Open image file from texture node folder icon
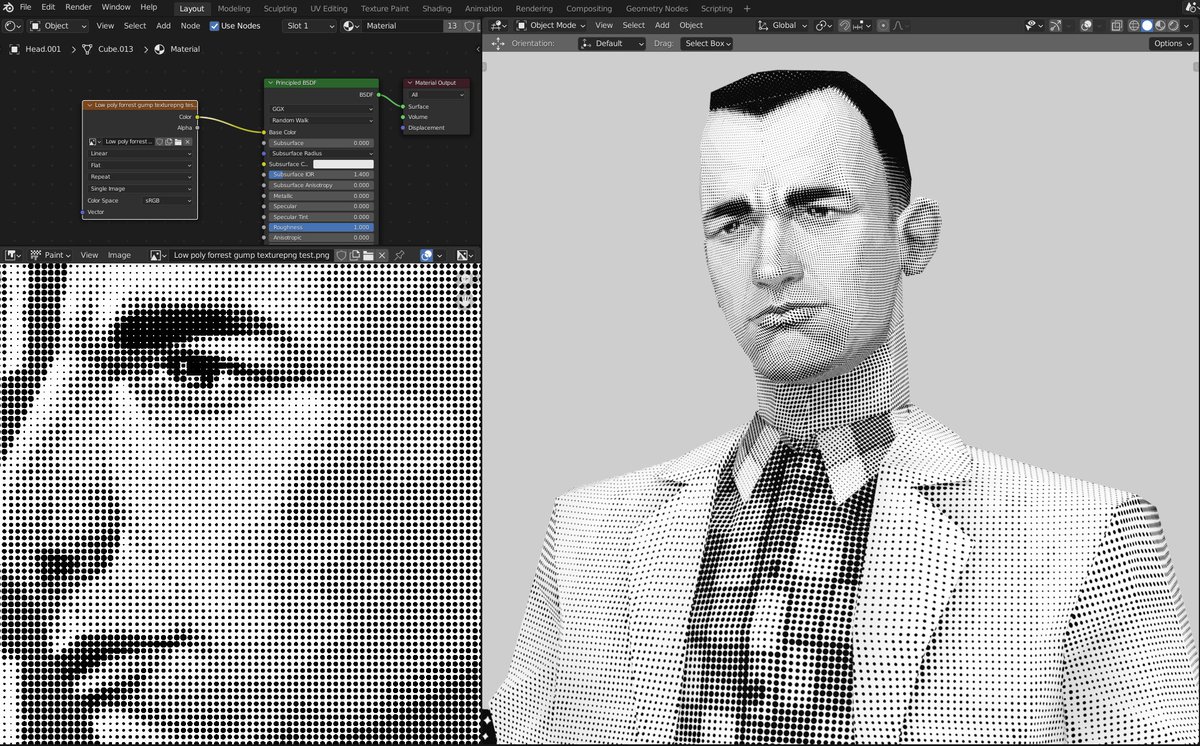 tap(178, 142)
